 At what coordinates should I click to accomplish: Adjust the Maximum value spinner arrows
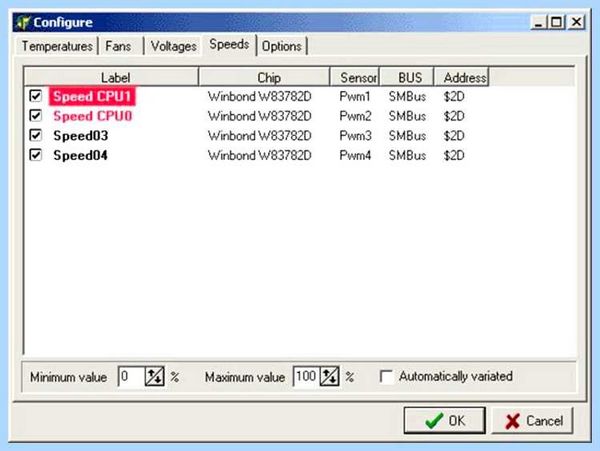(329, 376)
